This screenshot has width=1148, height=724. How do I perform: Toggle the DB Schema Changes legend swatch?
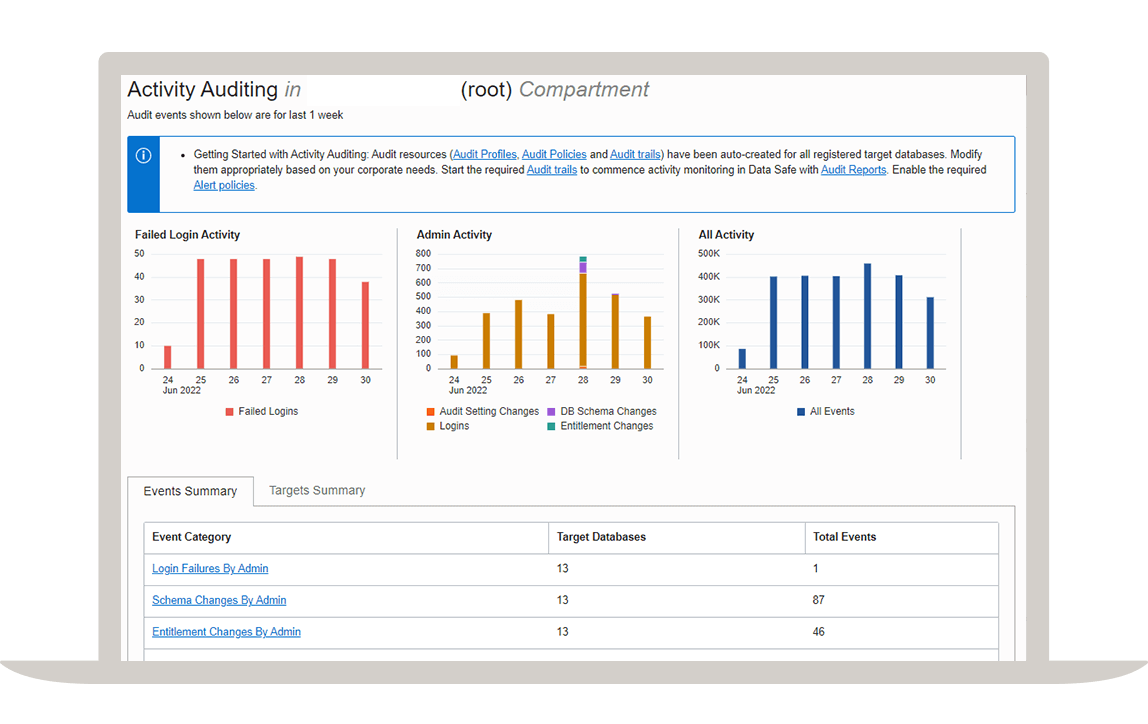(552, 412)
